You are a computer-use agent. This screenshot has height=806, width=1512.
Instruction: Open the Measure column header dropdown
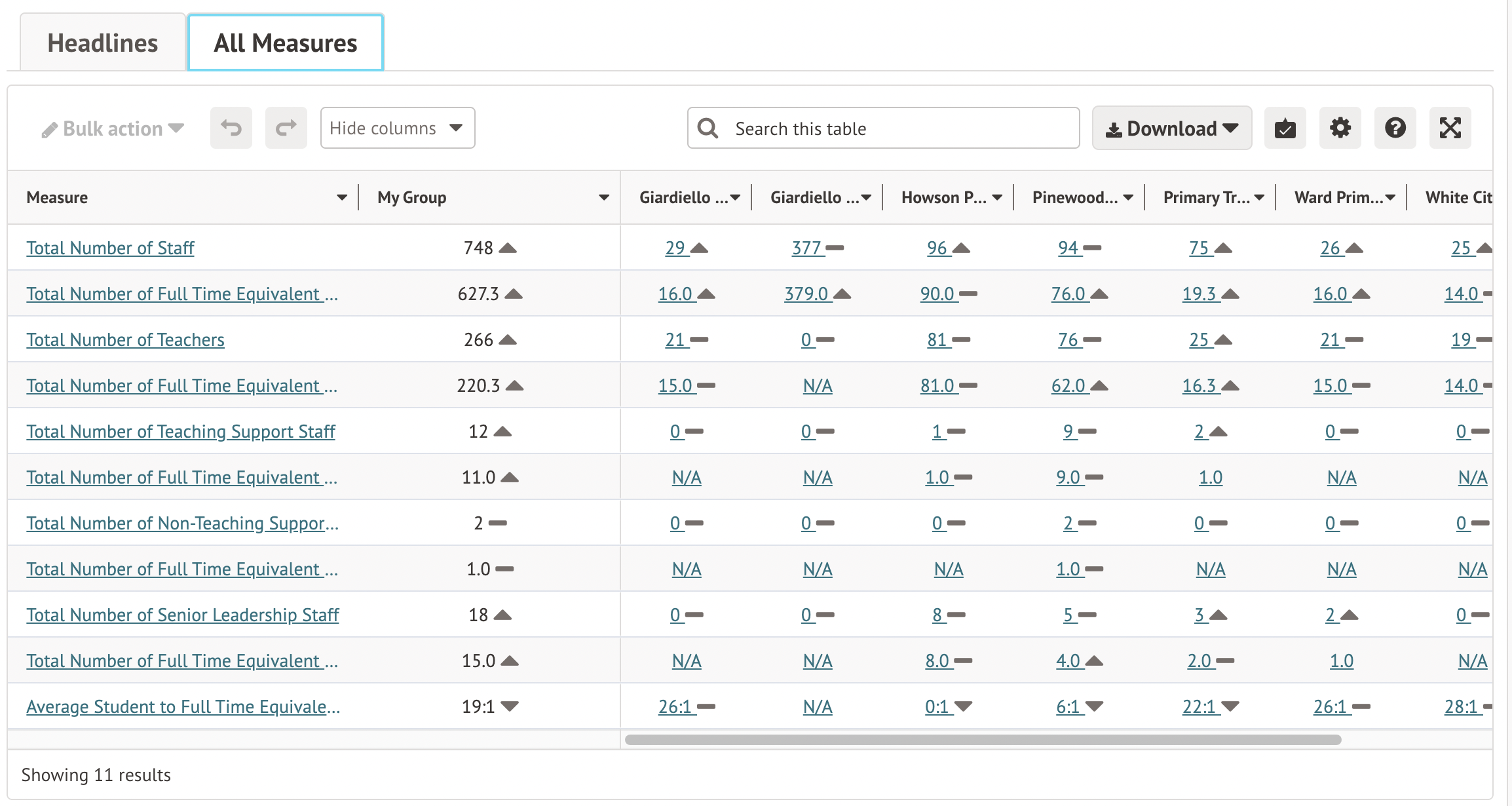coord(342,197)
